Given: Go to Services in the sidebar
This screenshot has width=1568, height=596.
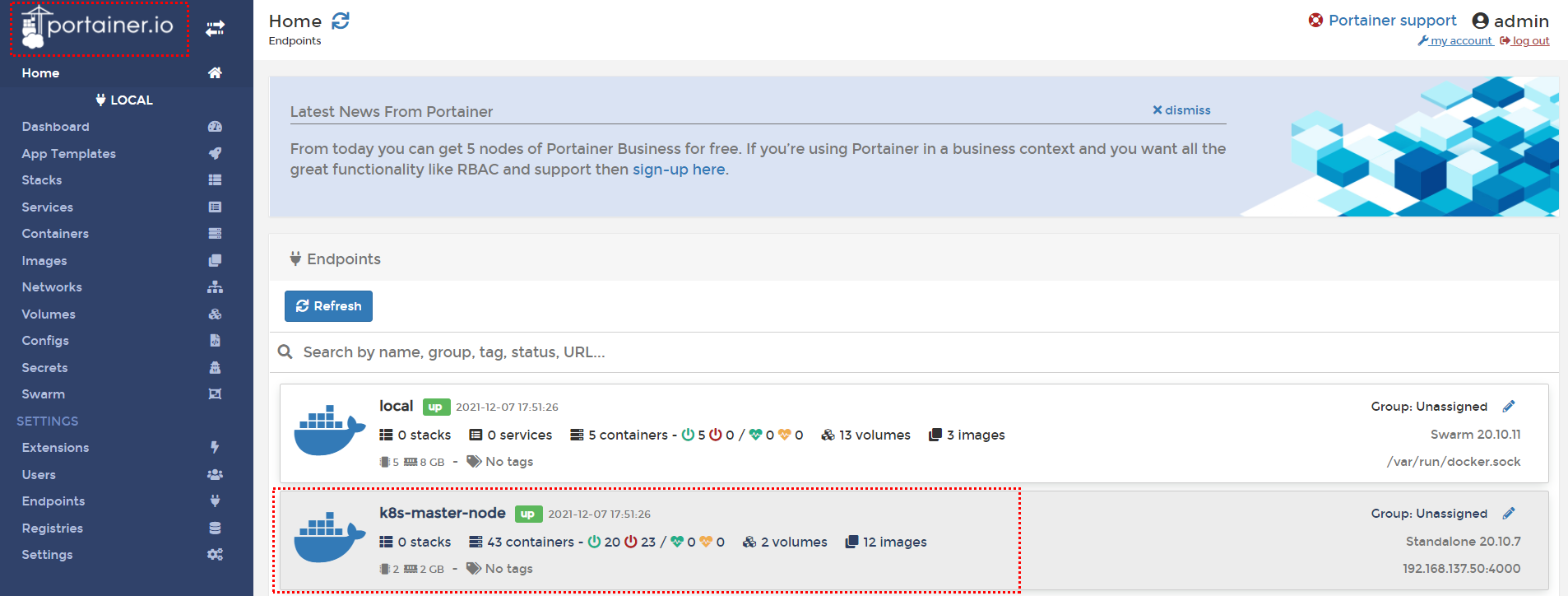Looking at the screenshot, I should click(47, 207).
